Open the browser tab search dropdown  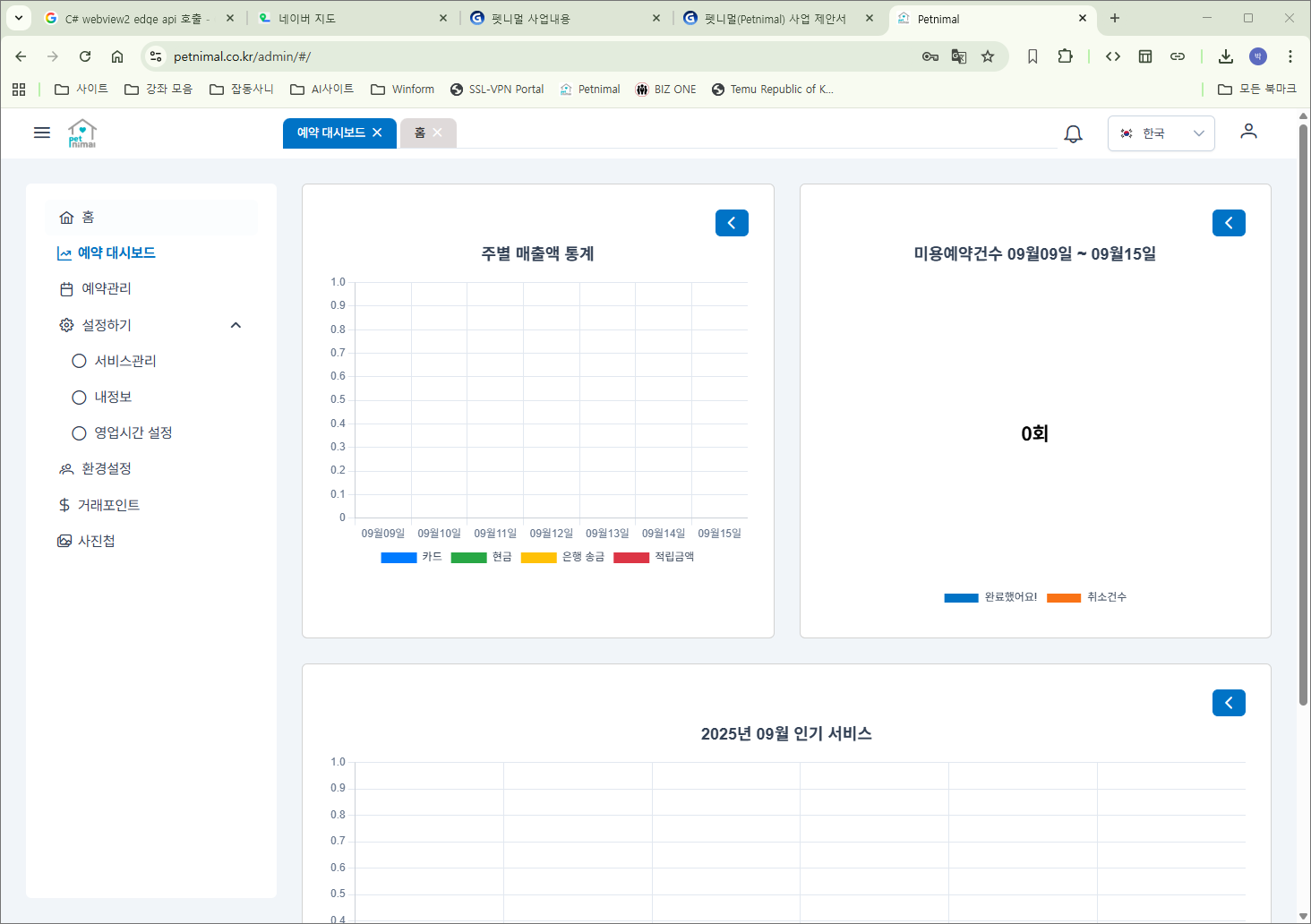pos(19,18)
